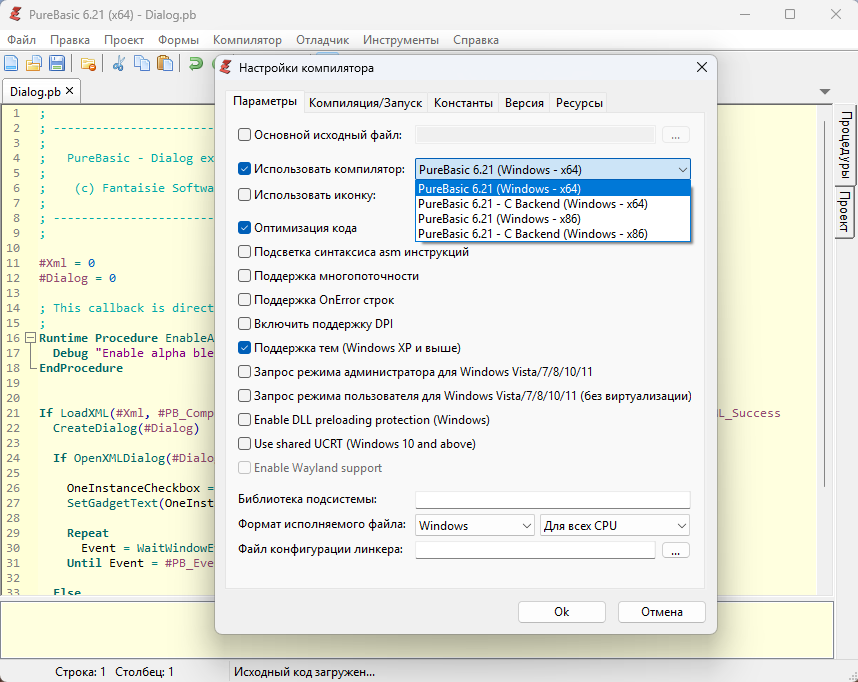858x682 pixels.
Task: Enable 'Подсветка синтаксиса asm инструкций' checkbox
Action: coord(245,252)
